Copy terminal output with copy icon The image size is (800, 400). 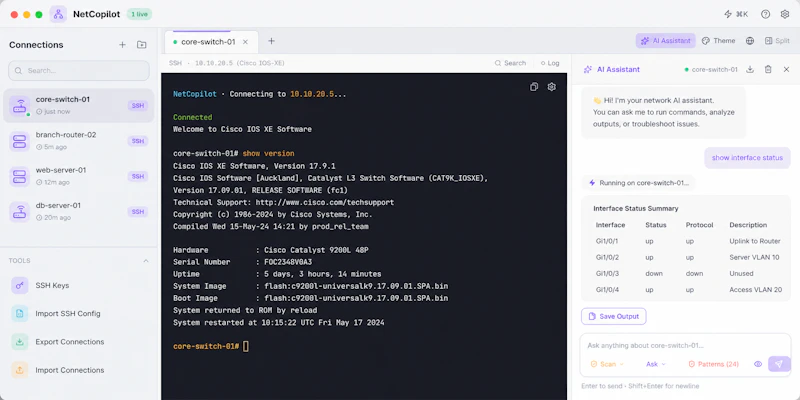[534, 87]
